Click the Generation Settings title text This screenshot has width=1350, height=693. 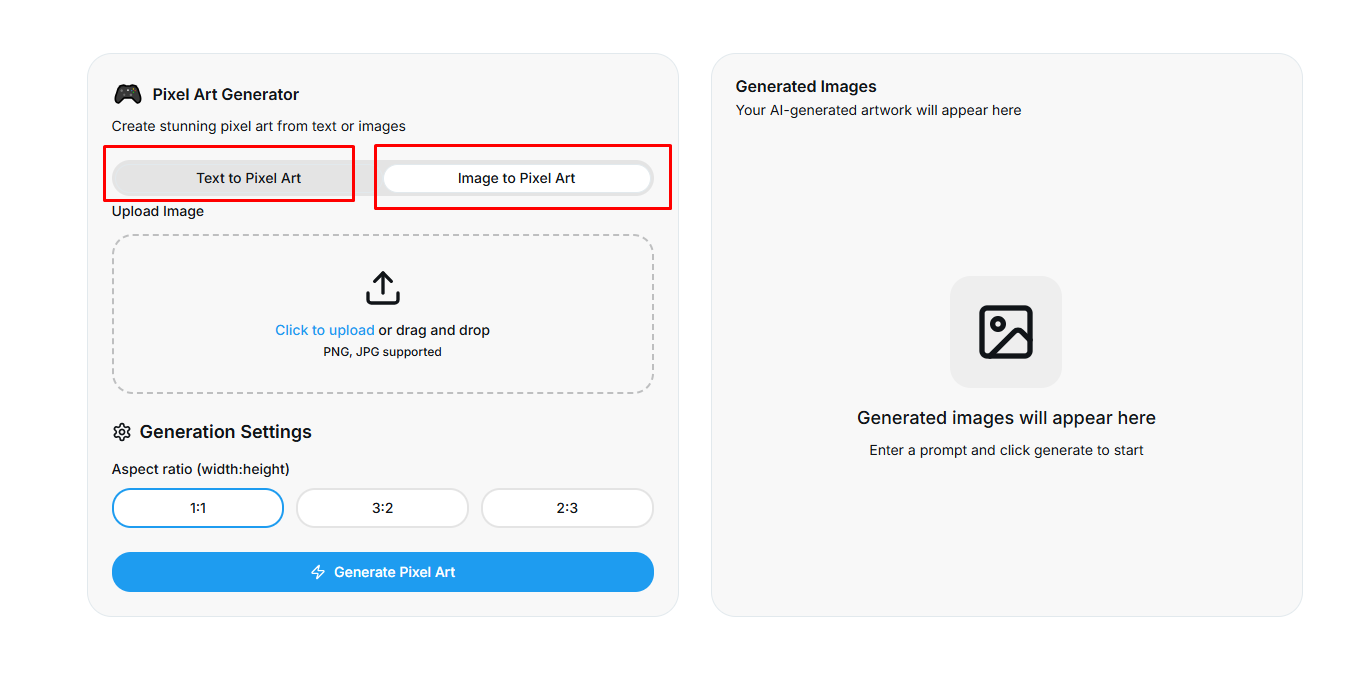click(x=226, y=432)
